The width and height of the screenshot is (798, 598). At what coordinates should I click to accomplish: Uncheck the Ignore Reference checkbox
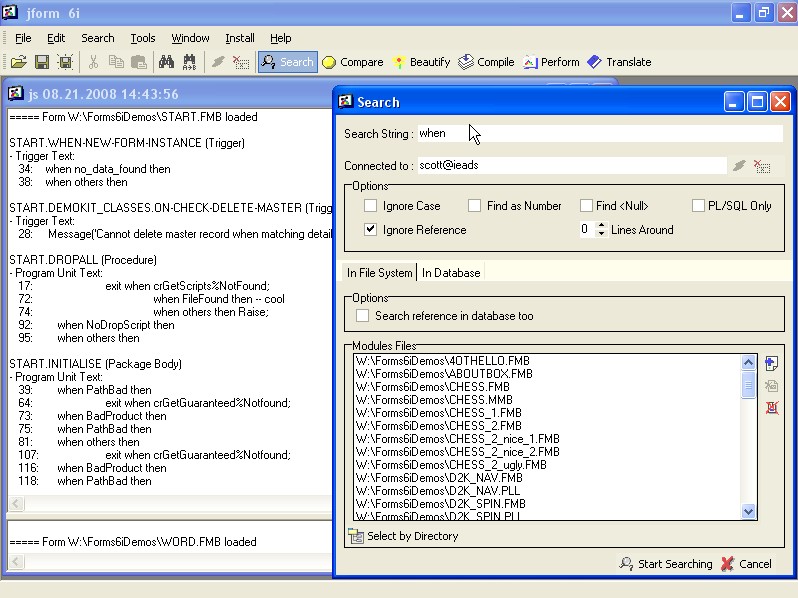click(370, 230)
